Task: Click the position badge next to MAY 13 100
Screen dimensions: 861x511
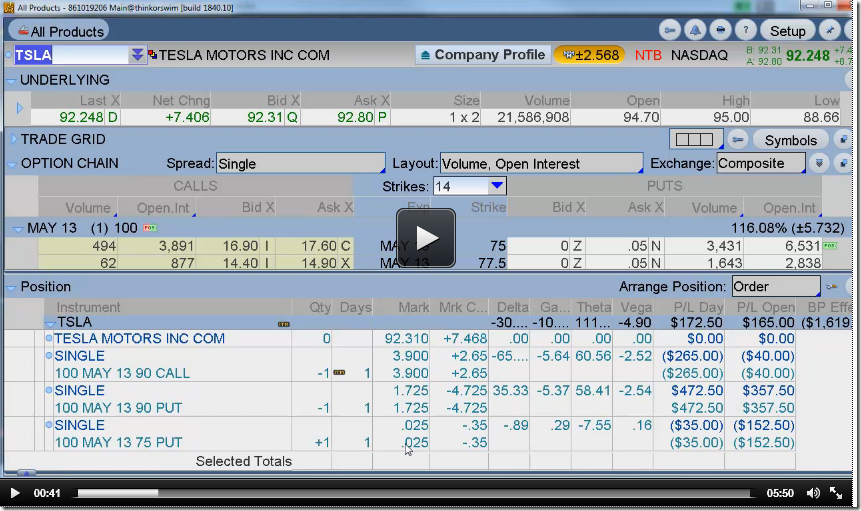Action: [x=150, y=228]
